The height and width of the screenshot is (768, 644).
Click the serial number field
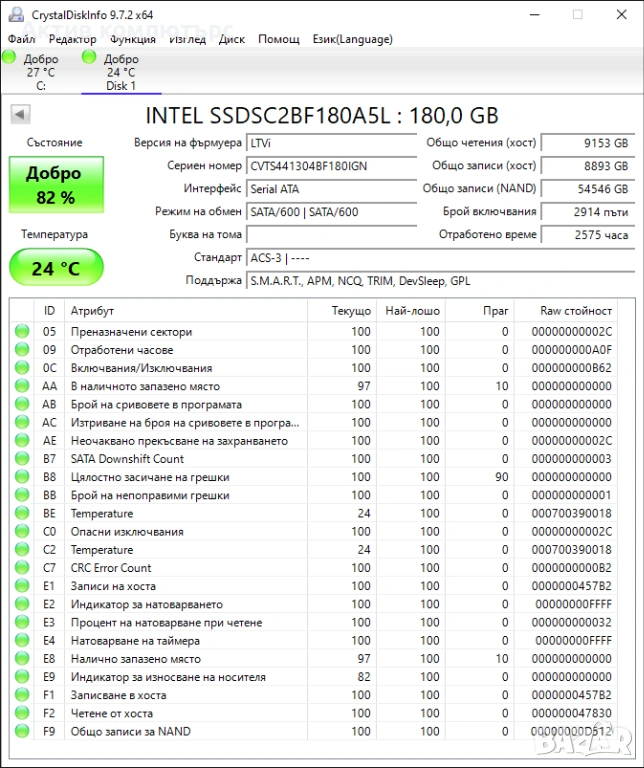coord(331,166)
